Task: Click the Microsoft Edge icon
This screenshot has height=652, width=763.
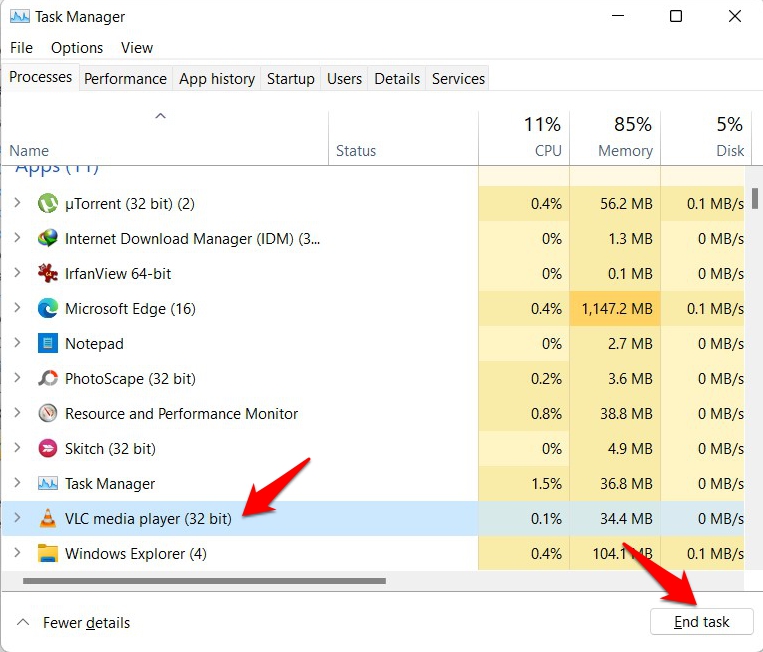Action: pyautogui.click(x=47, y=309)
